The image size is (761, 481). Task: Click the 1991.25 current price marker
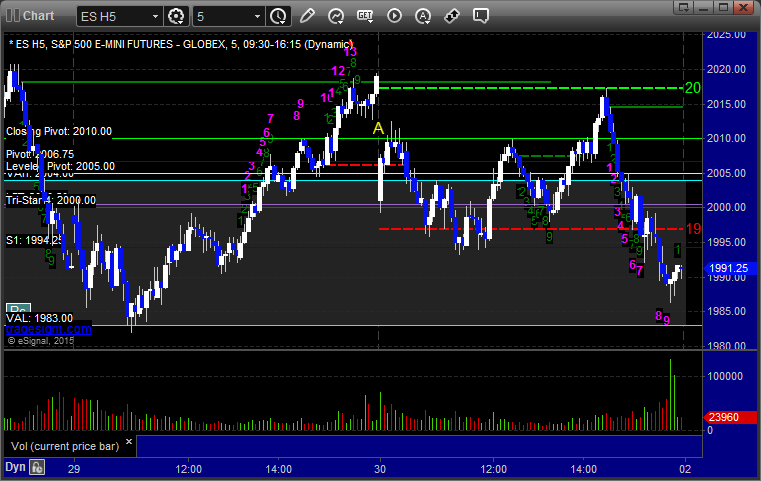pos(729,268)
